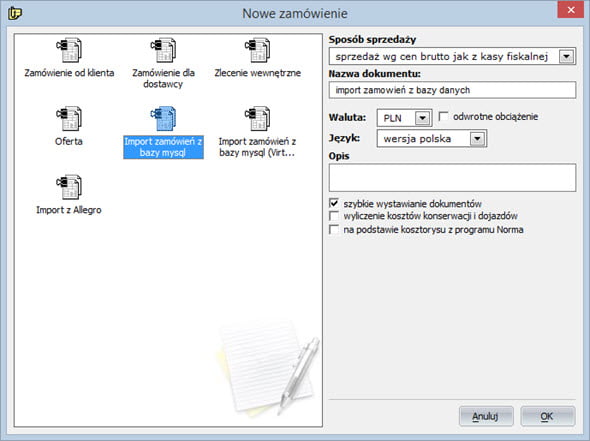The image size is (590, 441).
Task: Expand the Sposób sprzedaży dropdown
Action: (566, 57)
